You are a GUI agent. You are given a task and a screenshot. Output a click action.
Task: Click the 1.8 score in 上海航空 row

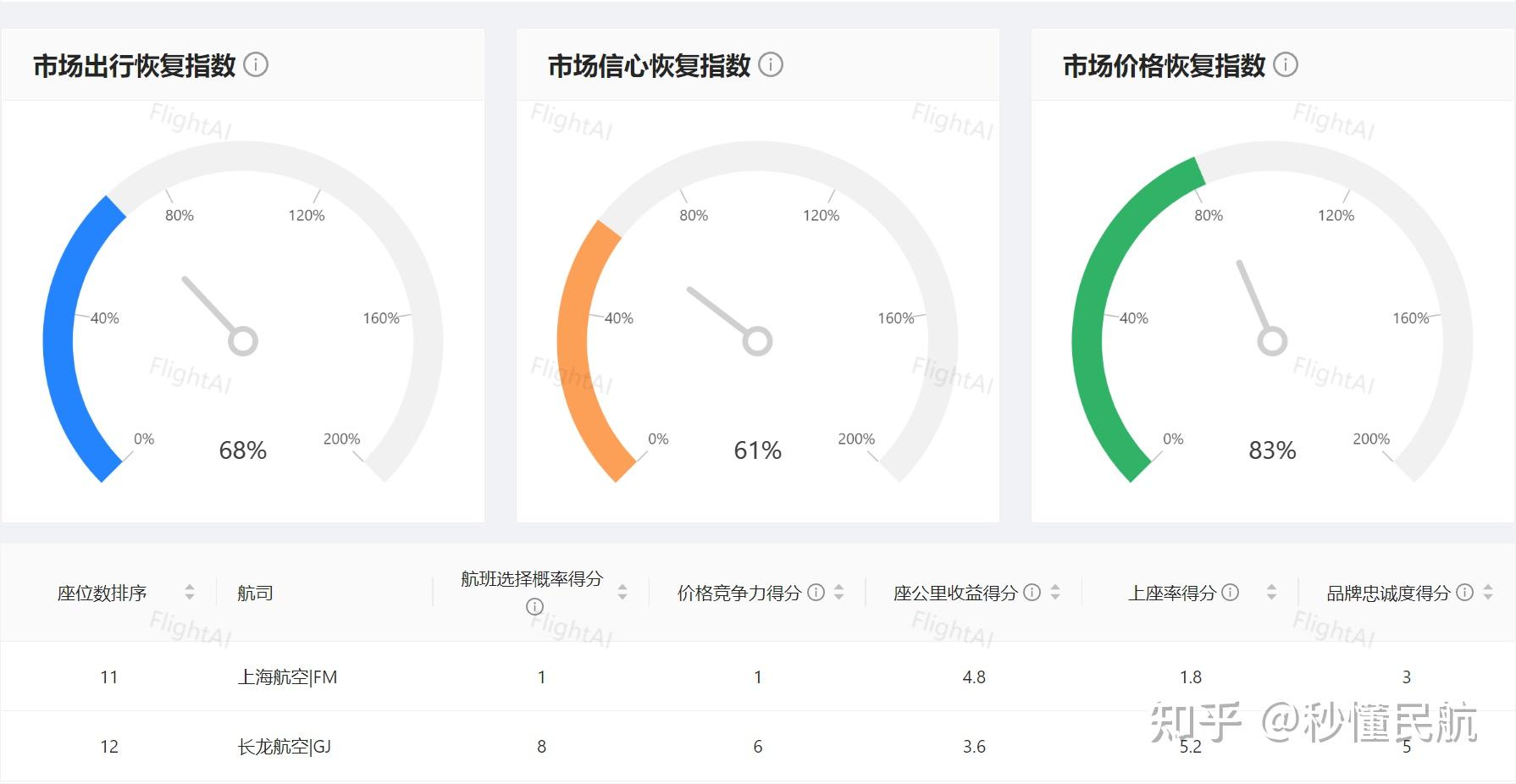coord(1191,677)
